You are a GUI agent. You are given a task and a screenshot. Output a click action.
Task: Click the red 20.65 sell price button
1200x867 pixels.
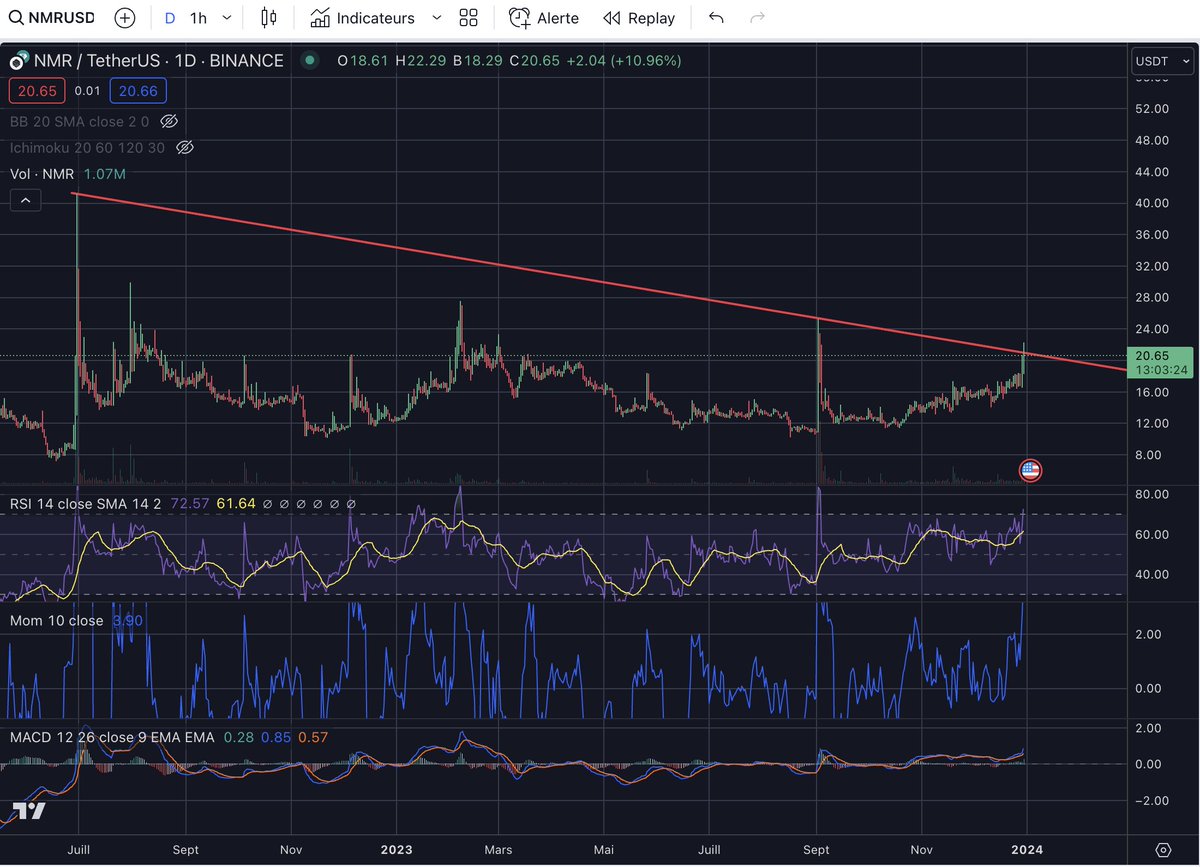(38, 92)
